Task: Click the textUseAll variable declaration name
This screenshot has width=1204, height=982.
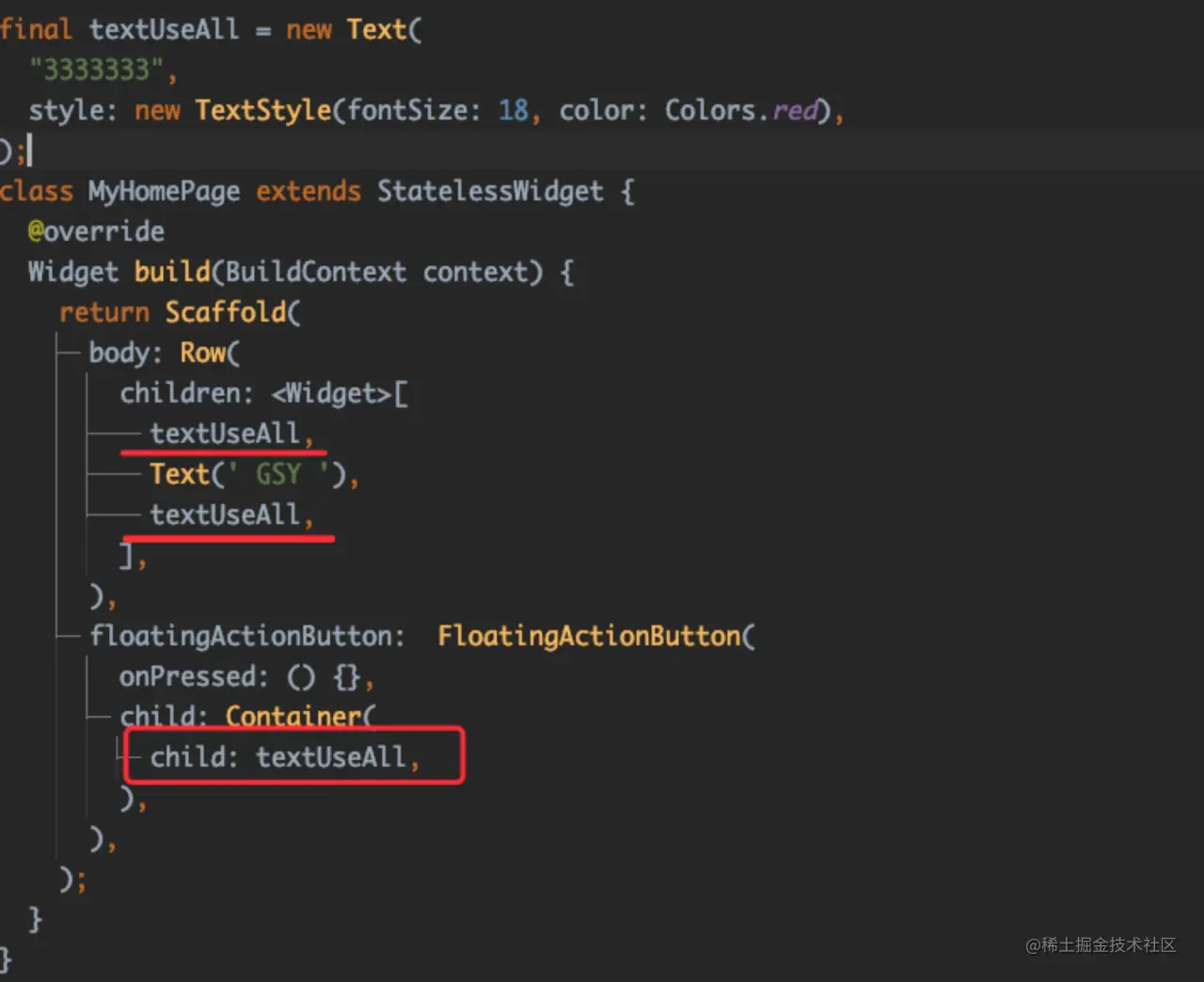Action: click(164, 29)
